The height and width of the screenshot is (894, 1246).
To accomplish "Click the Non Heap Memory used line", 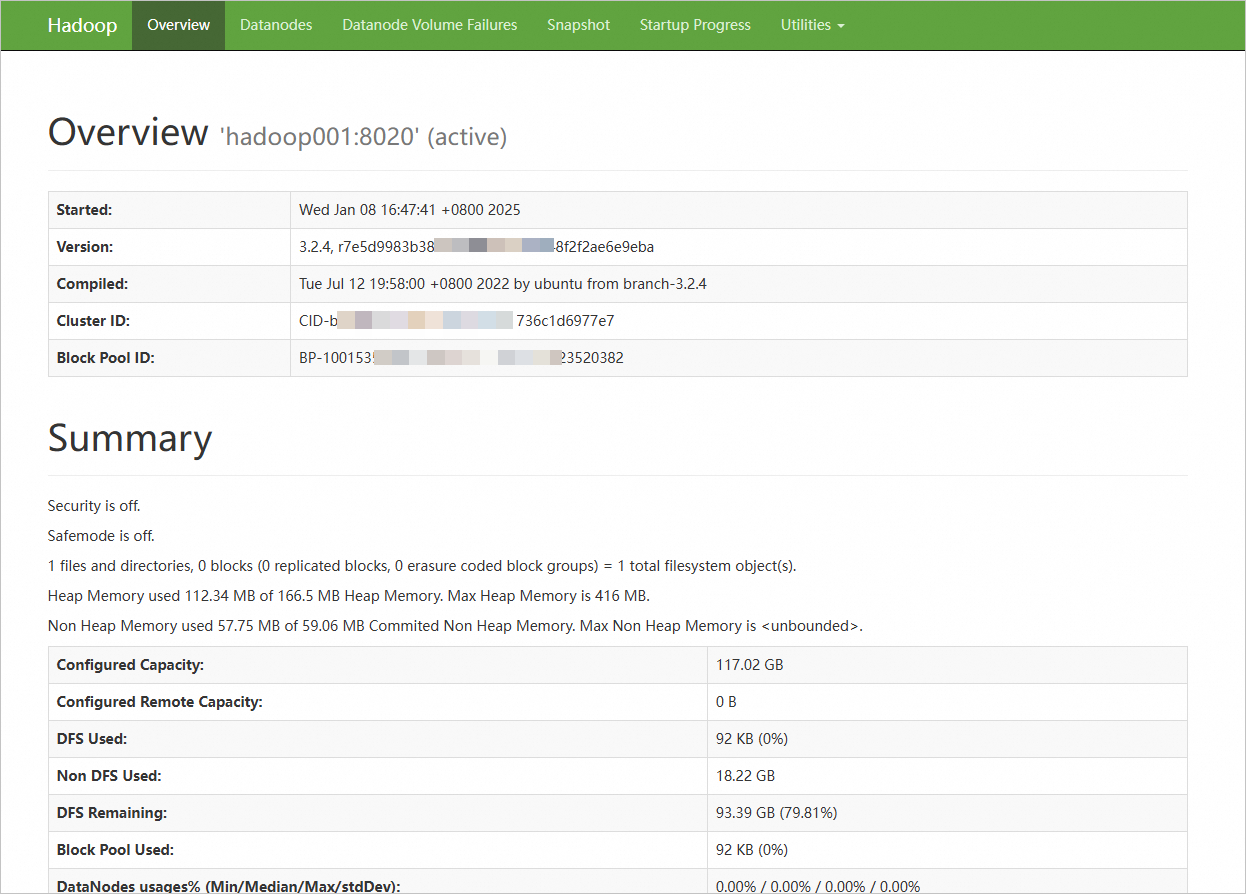I will click(455, 626).
